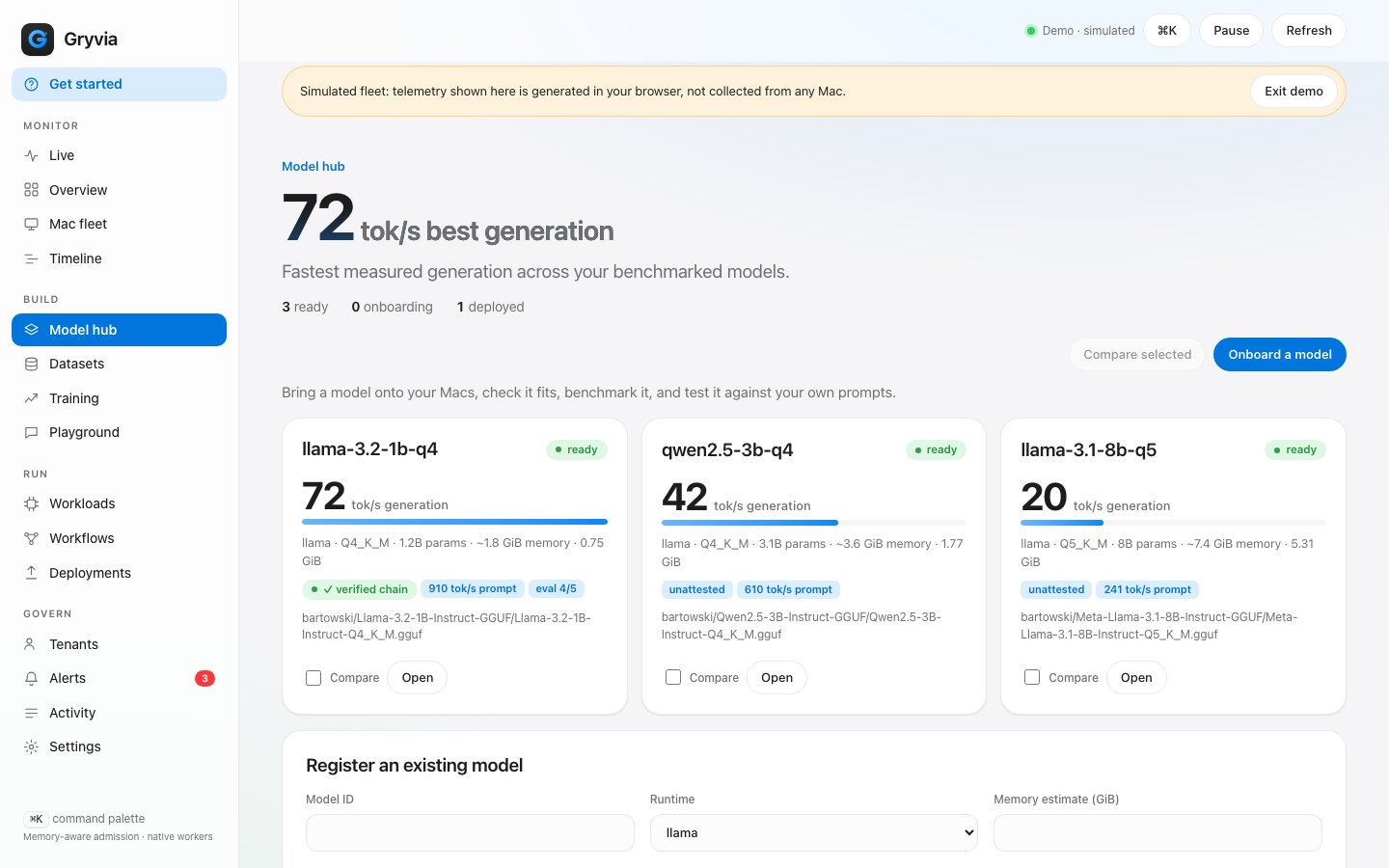Click the Get started help icon
This screenshot has width=1389, height=868.
(x=31, y=84)
